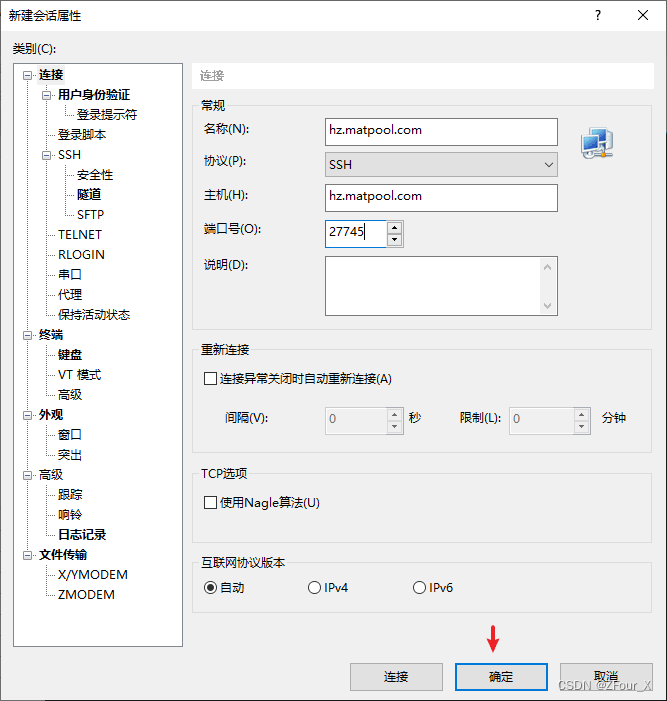Select 隧道 tree item
The width and height of the screenshot is (667, 701).
89,195
